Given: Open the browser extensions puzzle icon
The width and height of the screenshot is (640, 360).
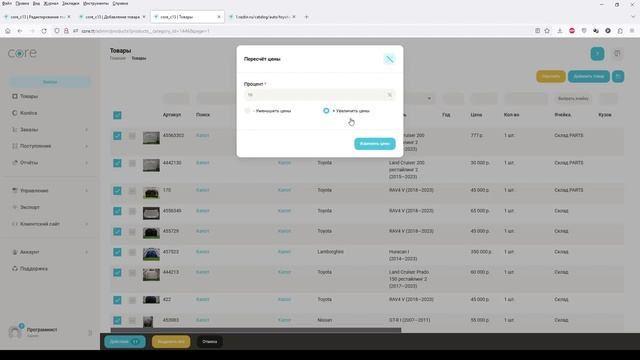Looking at the screenshot, I should click(620, 31).
